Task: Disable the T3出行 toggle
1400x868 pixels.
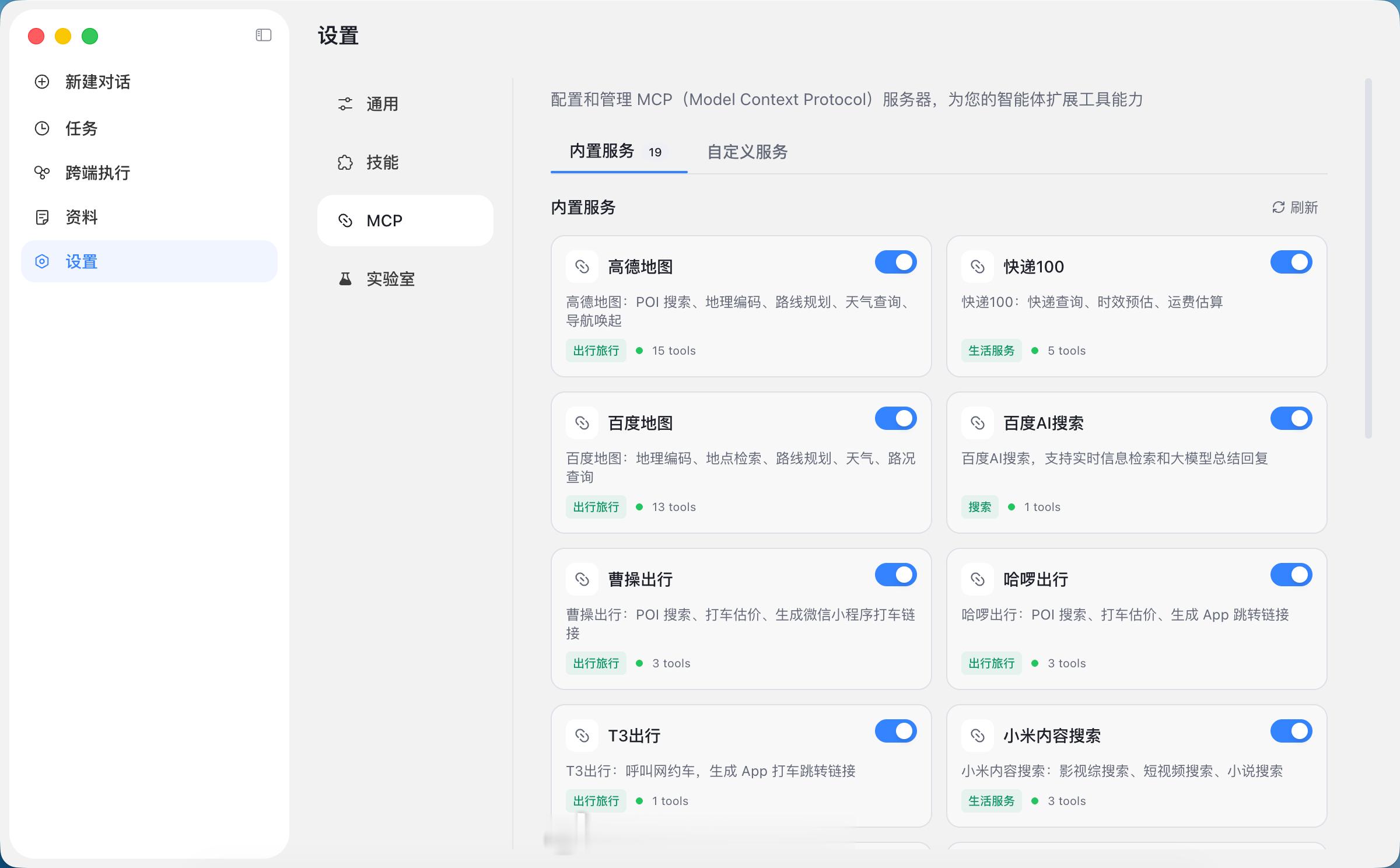Action: point(895,731)
